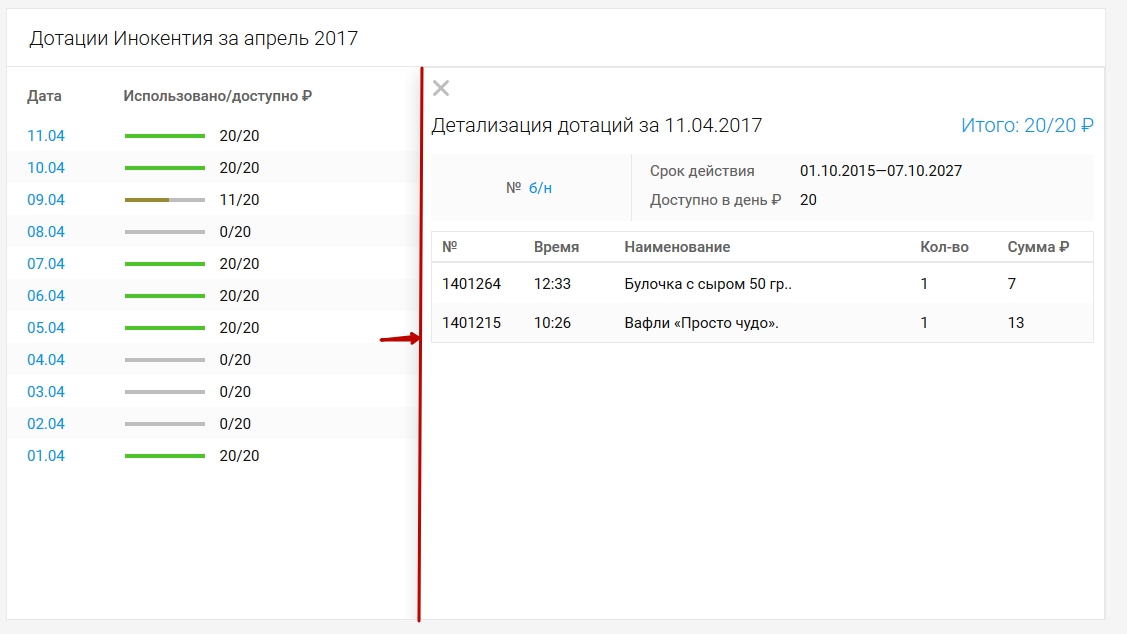1127x634 pixels.
Task: Click item Булочка с сыром 50 гр..
Action: coord(708,284)
